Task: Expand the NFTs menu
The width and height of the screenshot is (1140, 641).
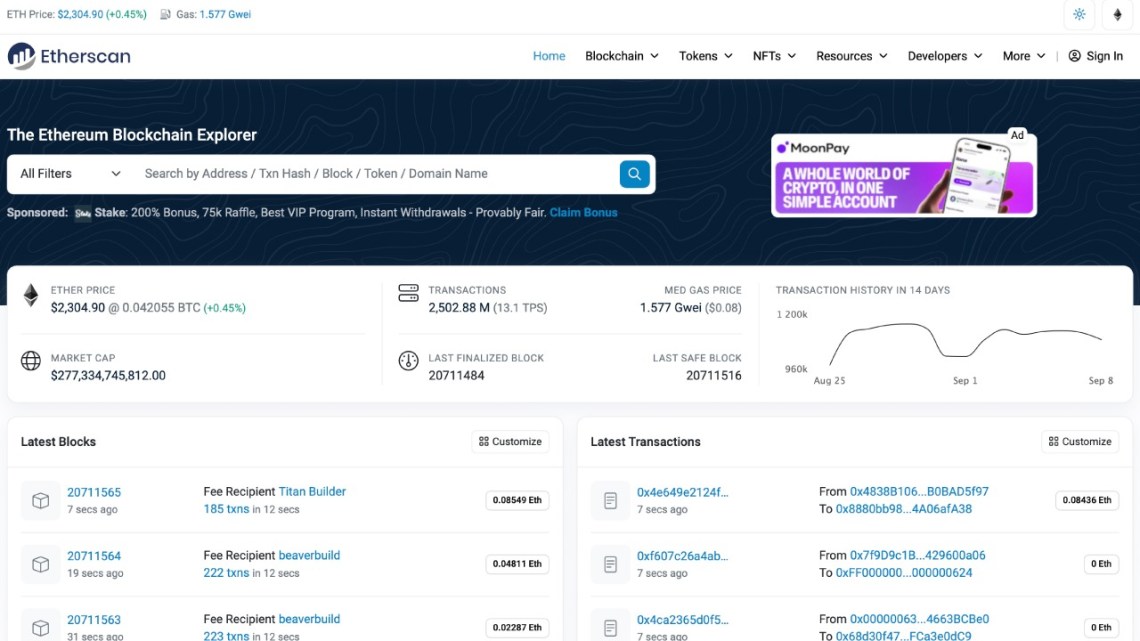Action: pos(774,56)
